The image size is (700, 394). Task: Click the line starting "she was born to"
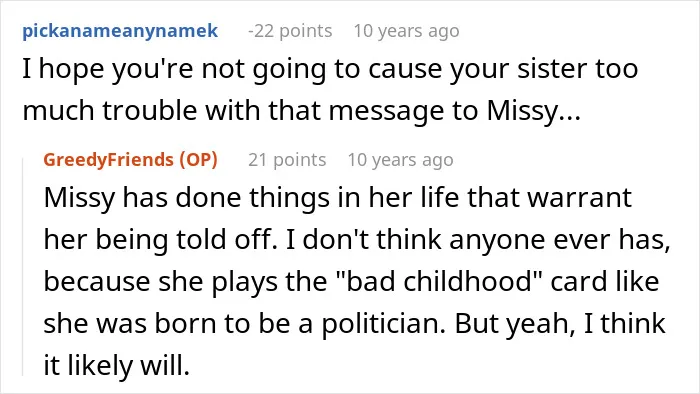pyautogui.click(x=354, y=323)
